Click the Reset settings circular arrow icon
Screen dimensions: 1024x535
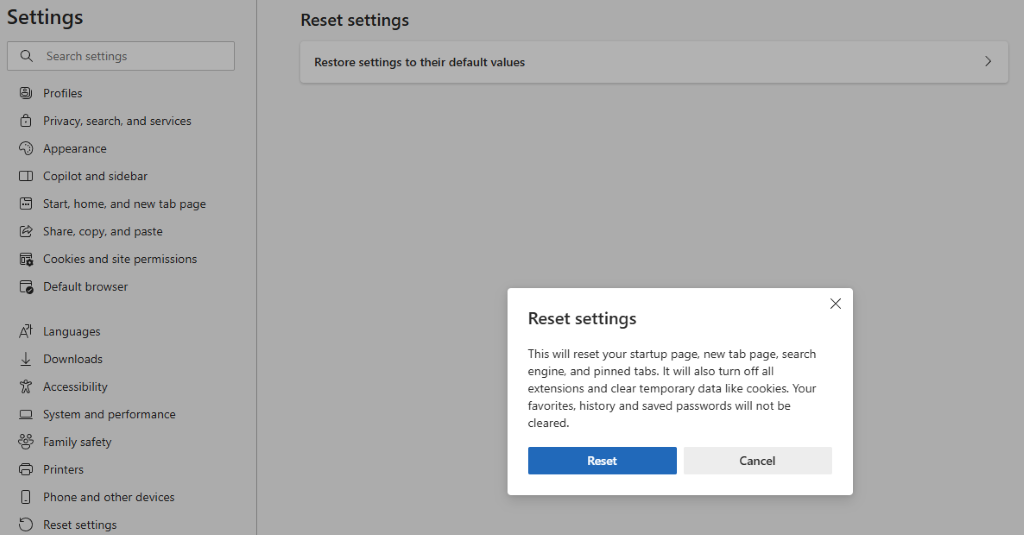(25, 525)
